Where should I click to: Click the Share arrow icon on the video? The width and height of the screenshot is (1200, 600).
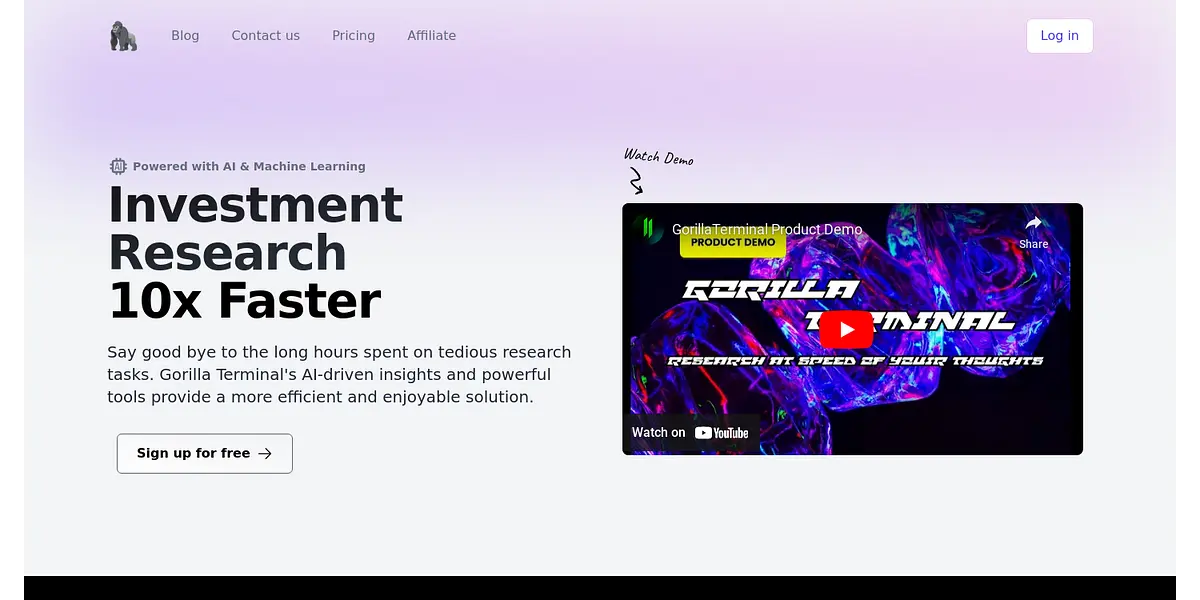click(1033, 224)
